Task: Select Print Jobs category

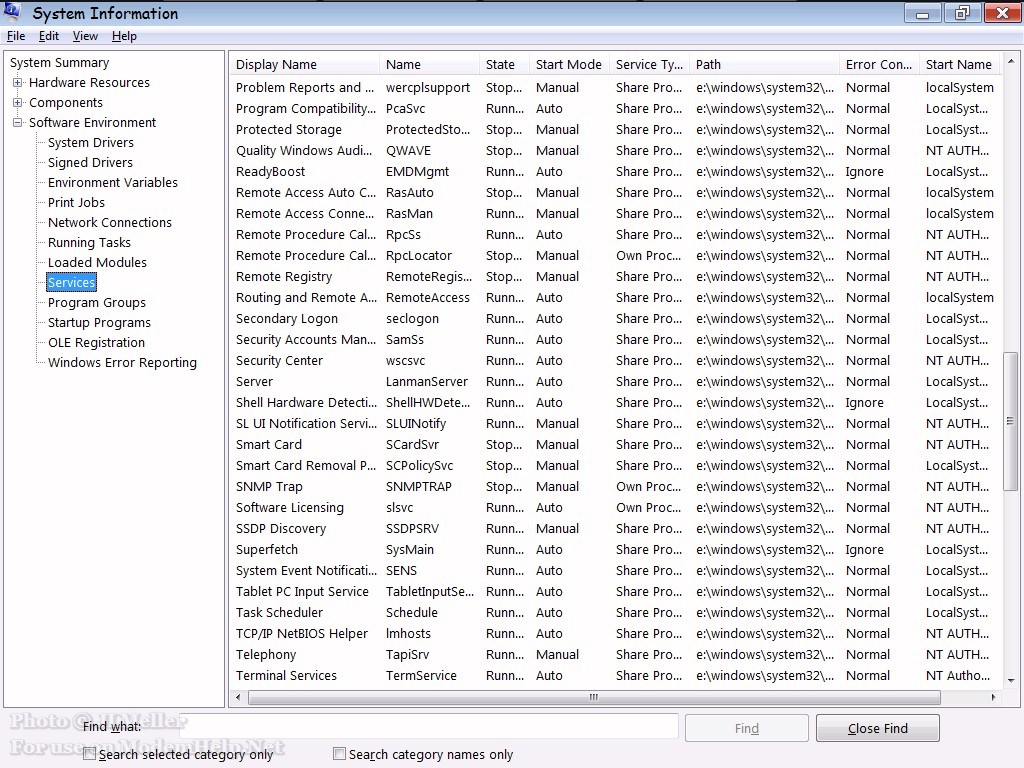Action: point(76,202)
